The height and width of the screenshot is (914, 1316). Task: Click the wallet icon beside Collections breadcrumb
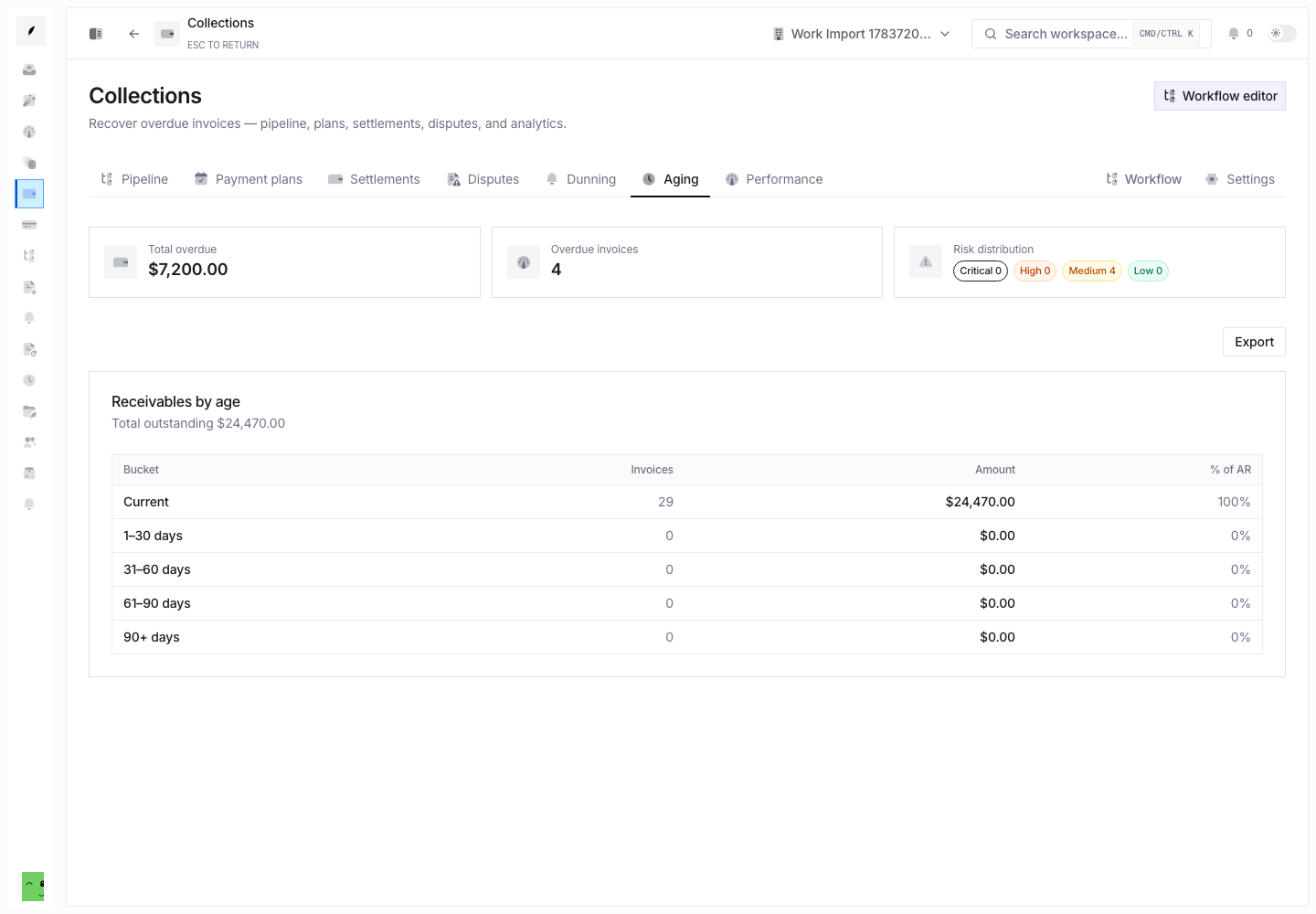167,34
